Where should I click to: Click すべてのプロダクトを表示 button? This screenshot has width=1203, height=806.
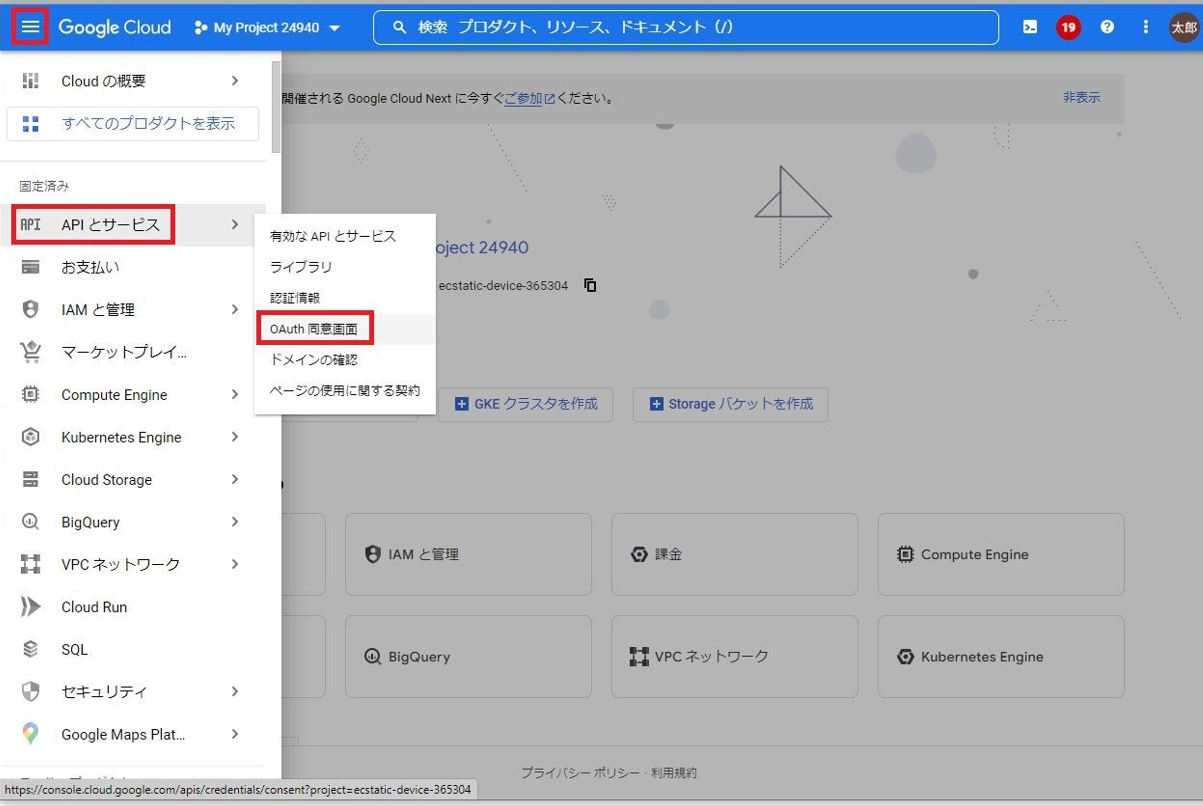133,124
